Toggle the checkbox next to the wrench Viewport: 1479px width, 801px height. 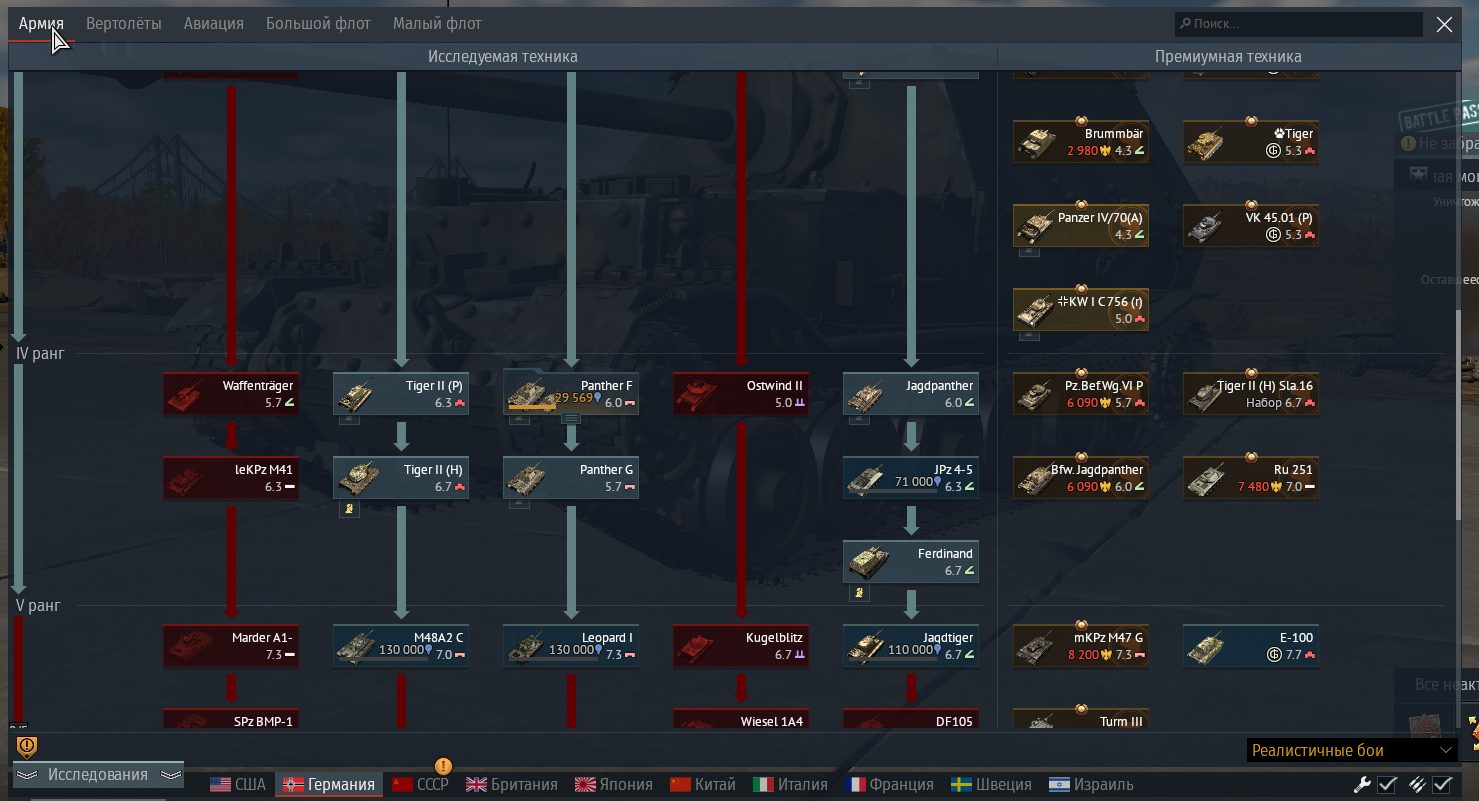[x=1387, y=785]
